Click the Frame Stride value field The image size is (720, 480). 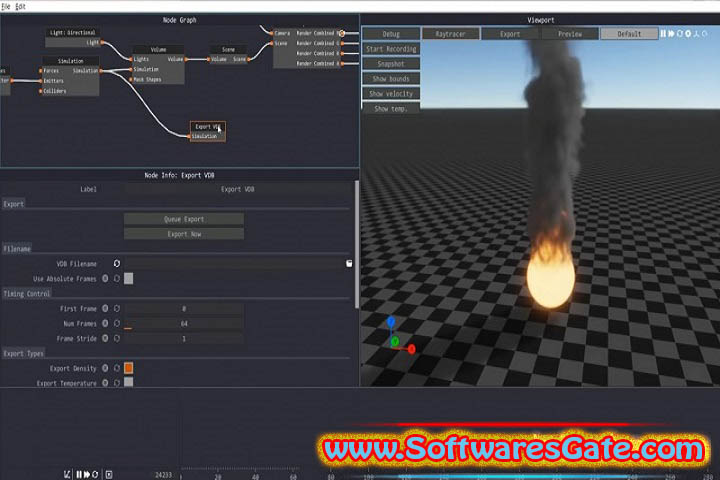184,339
